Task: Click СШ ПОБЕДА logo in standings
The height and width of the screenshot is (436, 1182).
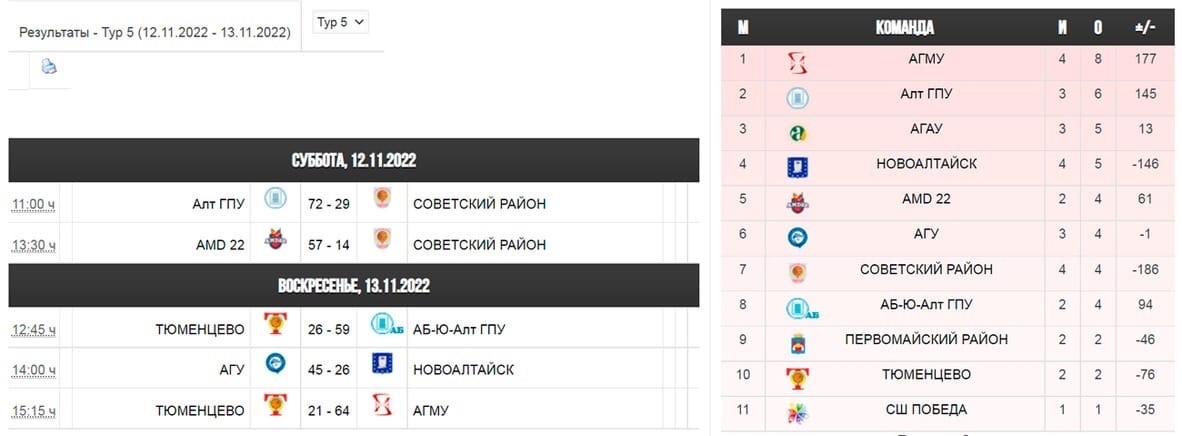Action: (798, 413)
